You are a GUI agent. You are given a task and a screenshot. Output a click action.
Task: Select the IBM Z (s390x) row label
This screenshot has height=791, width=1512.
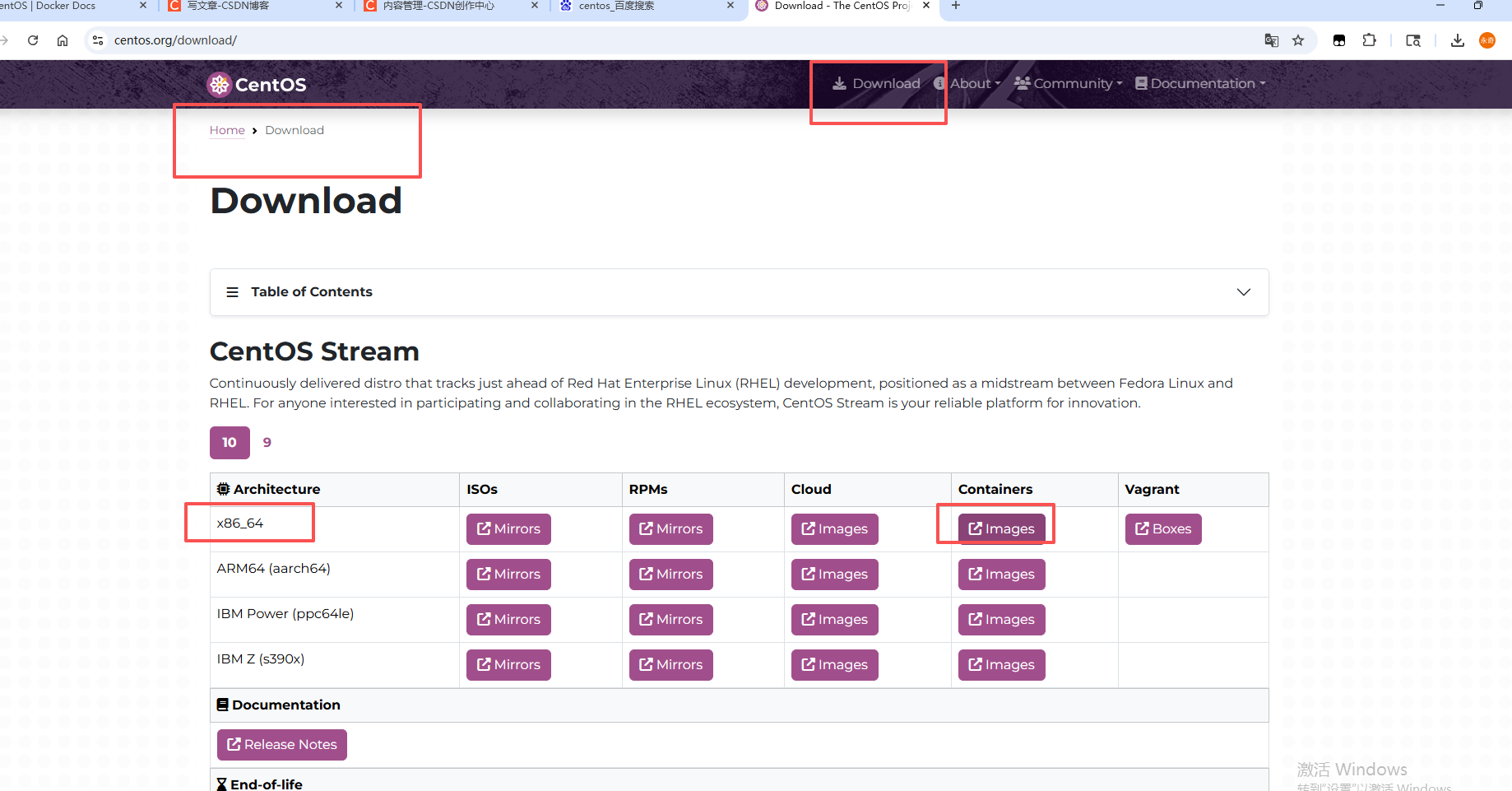[261, 659]
